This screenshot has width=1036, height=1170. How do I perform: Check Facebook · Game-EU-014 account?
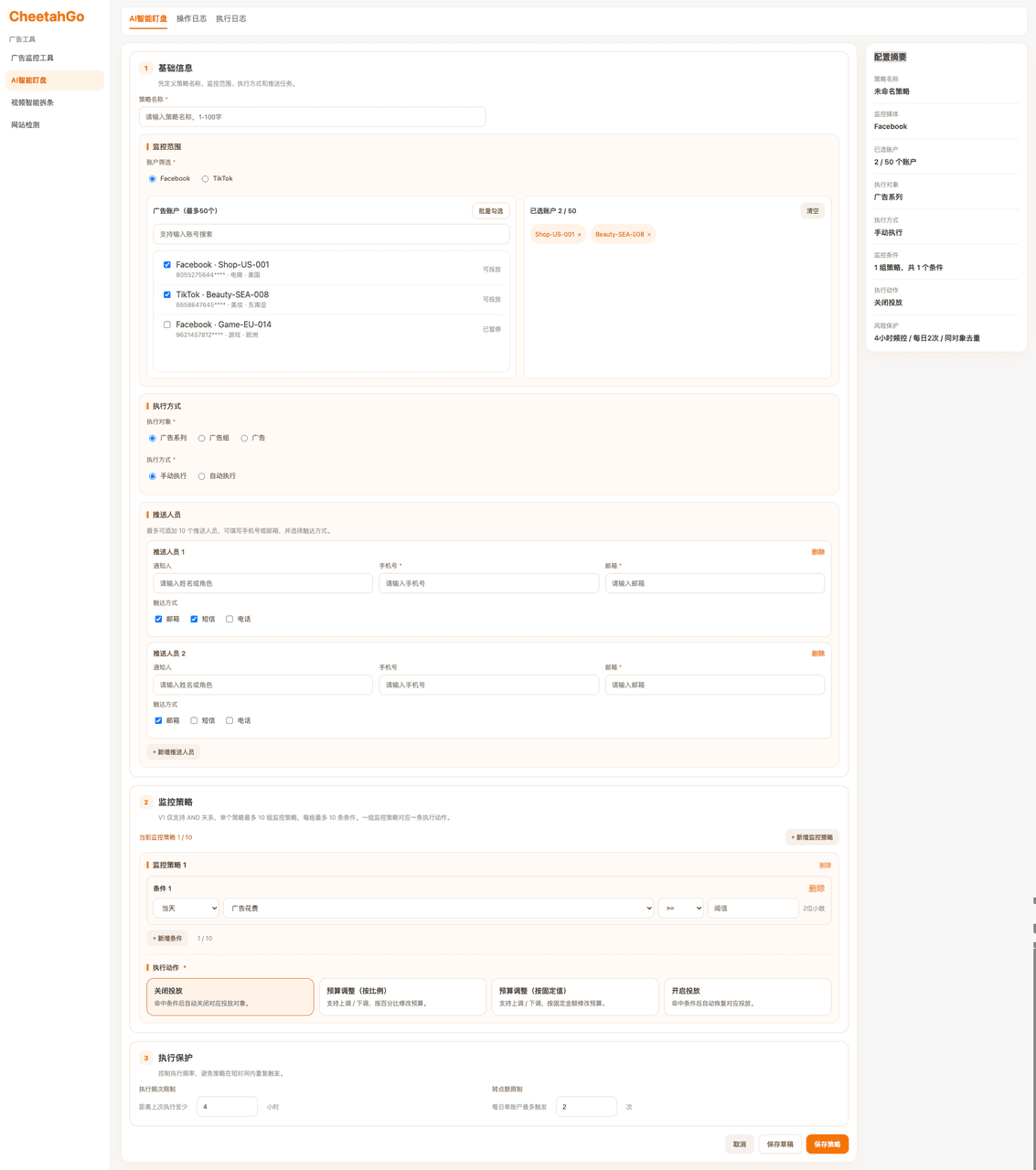coord(167,324)
